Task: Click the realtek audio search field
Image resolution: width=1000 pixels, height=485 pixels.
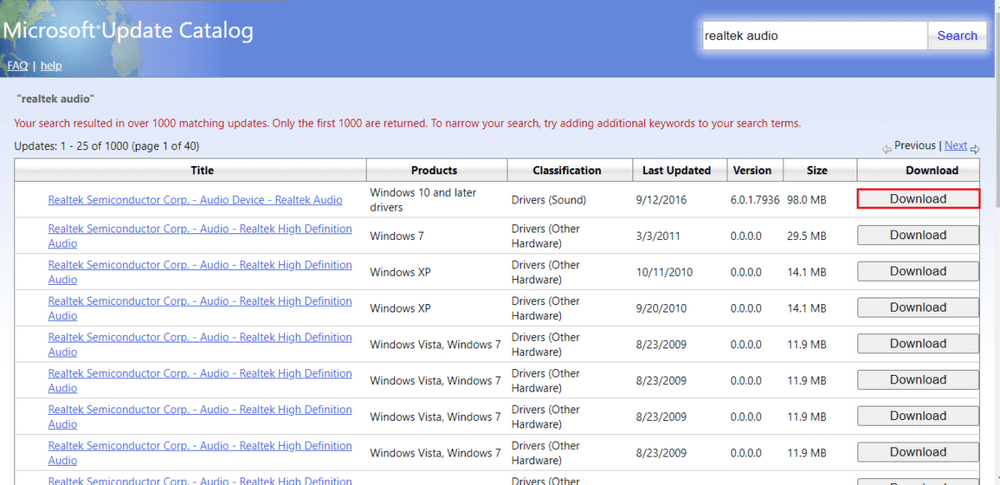Action: pyautogui.click(x=813, y=36)
